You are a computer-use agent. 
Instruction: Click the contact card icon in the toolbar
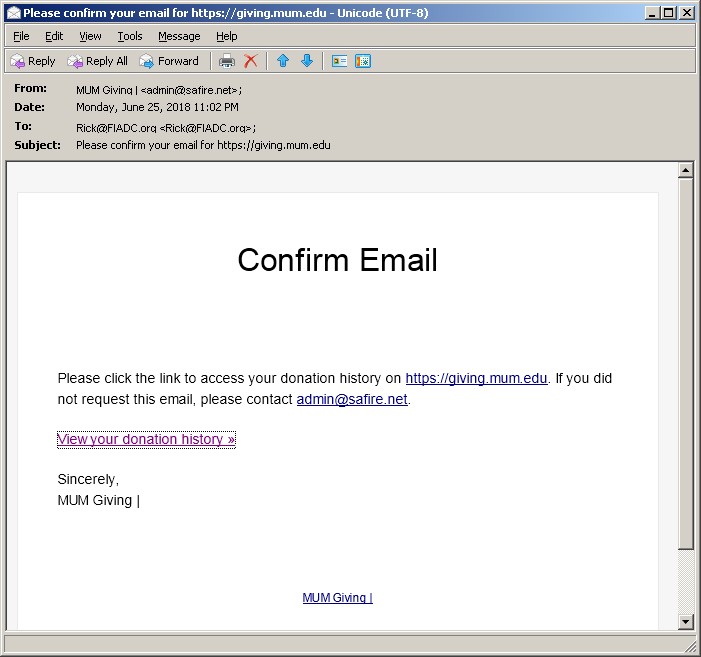click(x=340, y=61)
